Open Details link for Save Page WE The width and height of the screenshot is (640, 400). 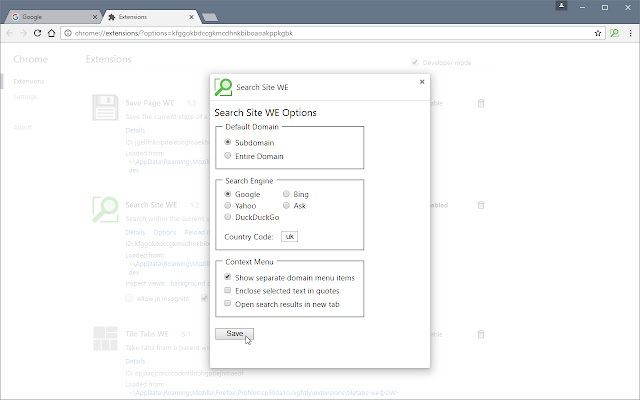click(135, 130)
